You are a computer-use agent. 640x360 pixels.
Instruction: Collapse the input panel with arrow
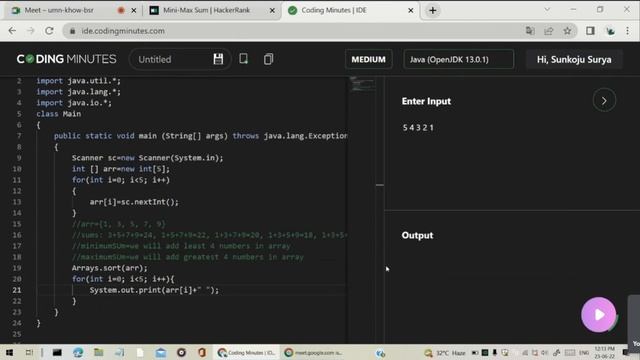604,100
